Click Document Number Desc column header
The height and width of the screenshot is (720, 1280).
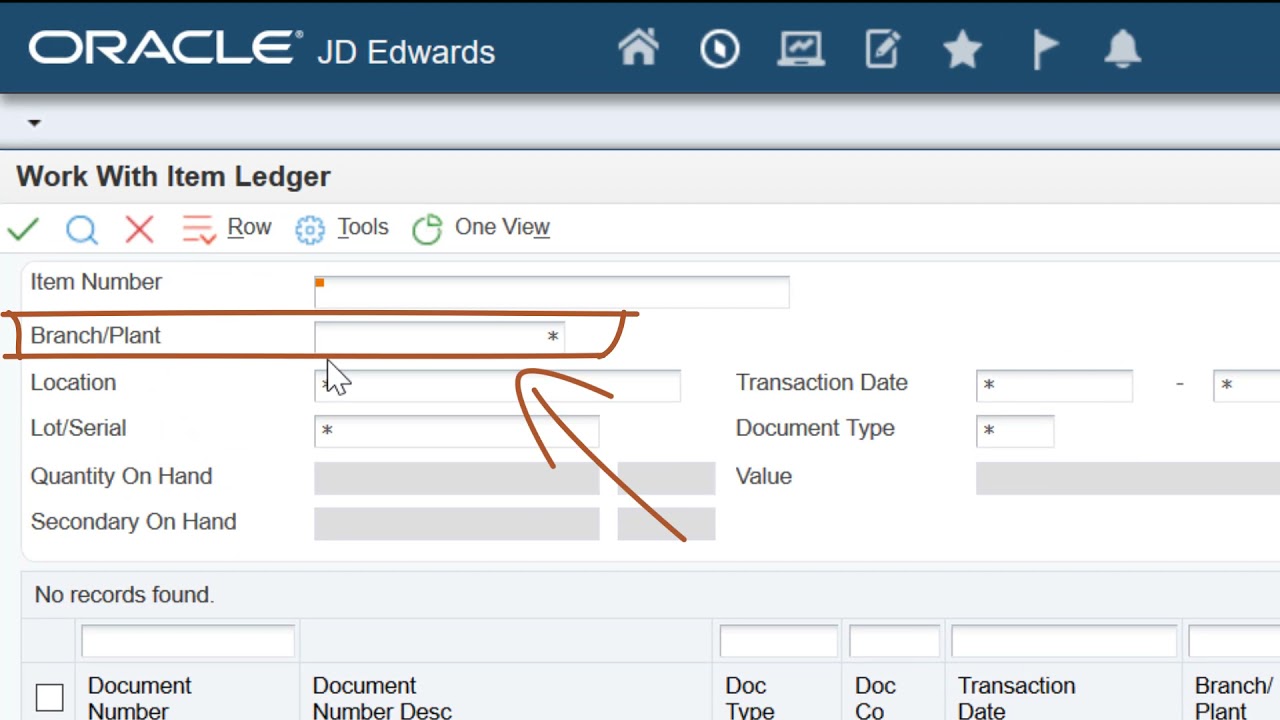click(382, 698)
